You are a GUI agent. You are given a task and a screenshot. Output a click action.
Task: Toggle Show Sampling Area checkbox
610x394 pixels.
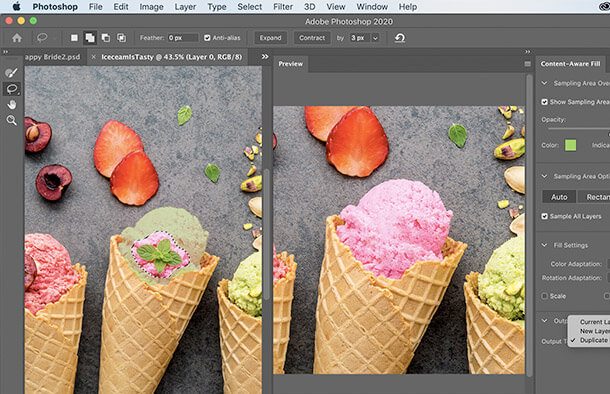point(545,102)
